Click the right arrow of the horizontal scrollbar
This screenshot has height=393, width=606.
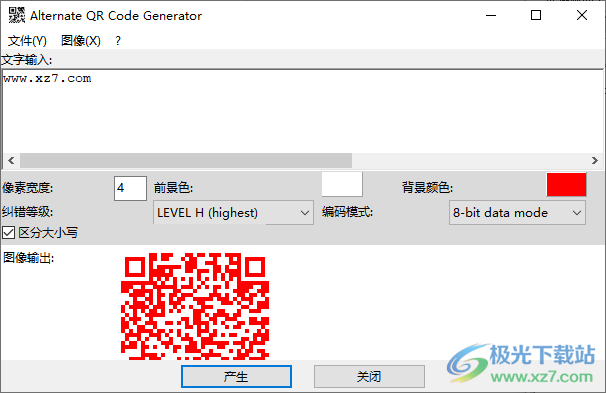pos(595,160)
